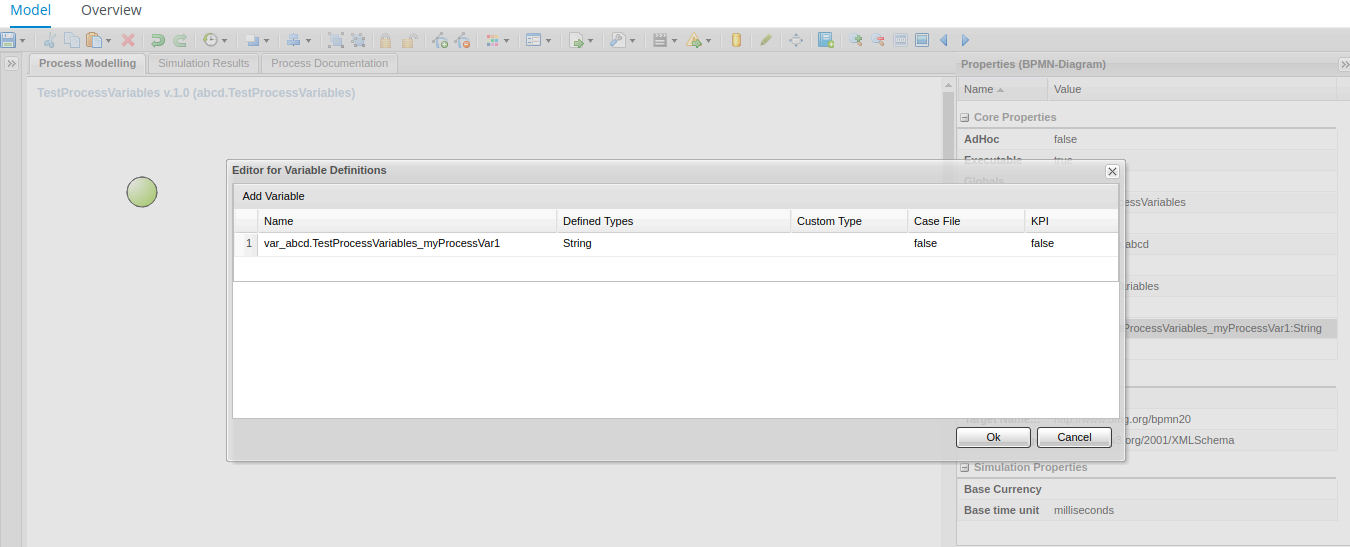Click the String defined type cell
This screenshot has height=547, width=1350.
tap(673, 244)
